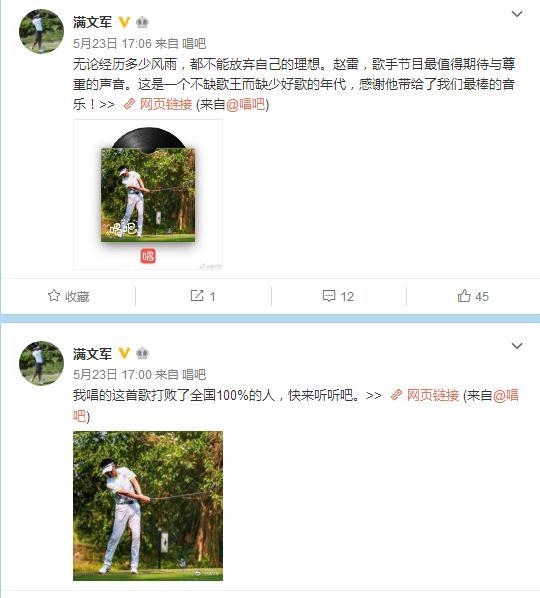Expand the first post's chevron menu
The image size is (540, 598).
[517, 14]
